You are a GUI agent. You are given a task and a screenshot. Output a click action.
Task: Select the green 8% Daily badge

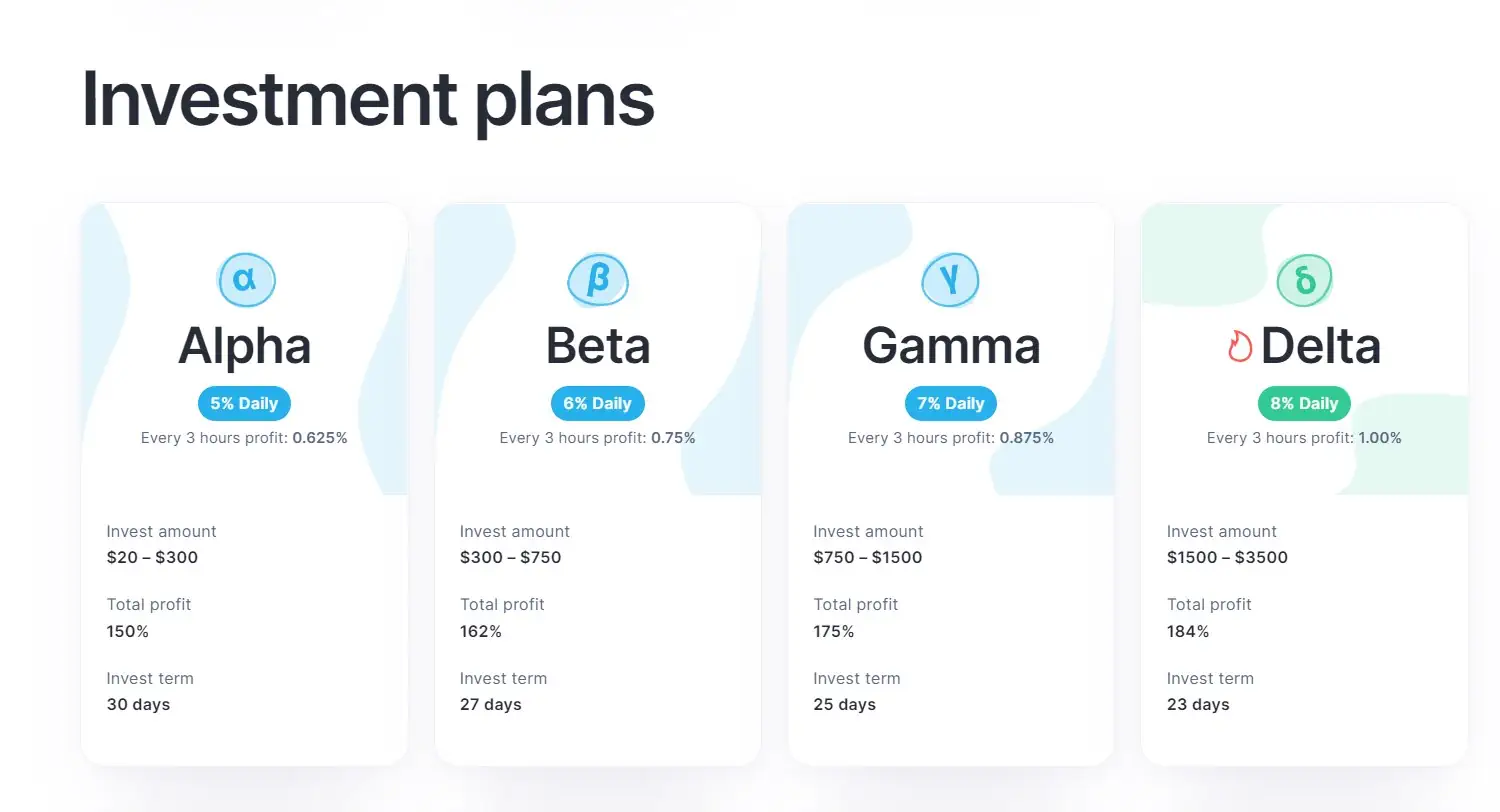(1304, 404)
